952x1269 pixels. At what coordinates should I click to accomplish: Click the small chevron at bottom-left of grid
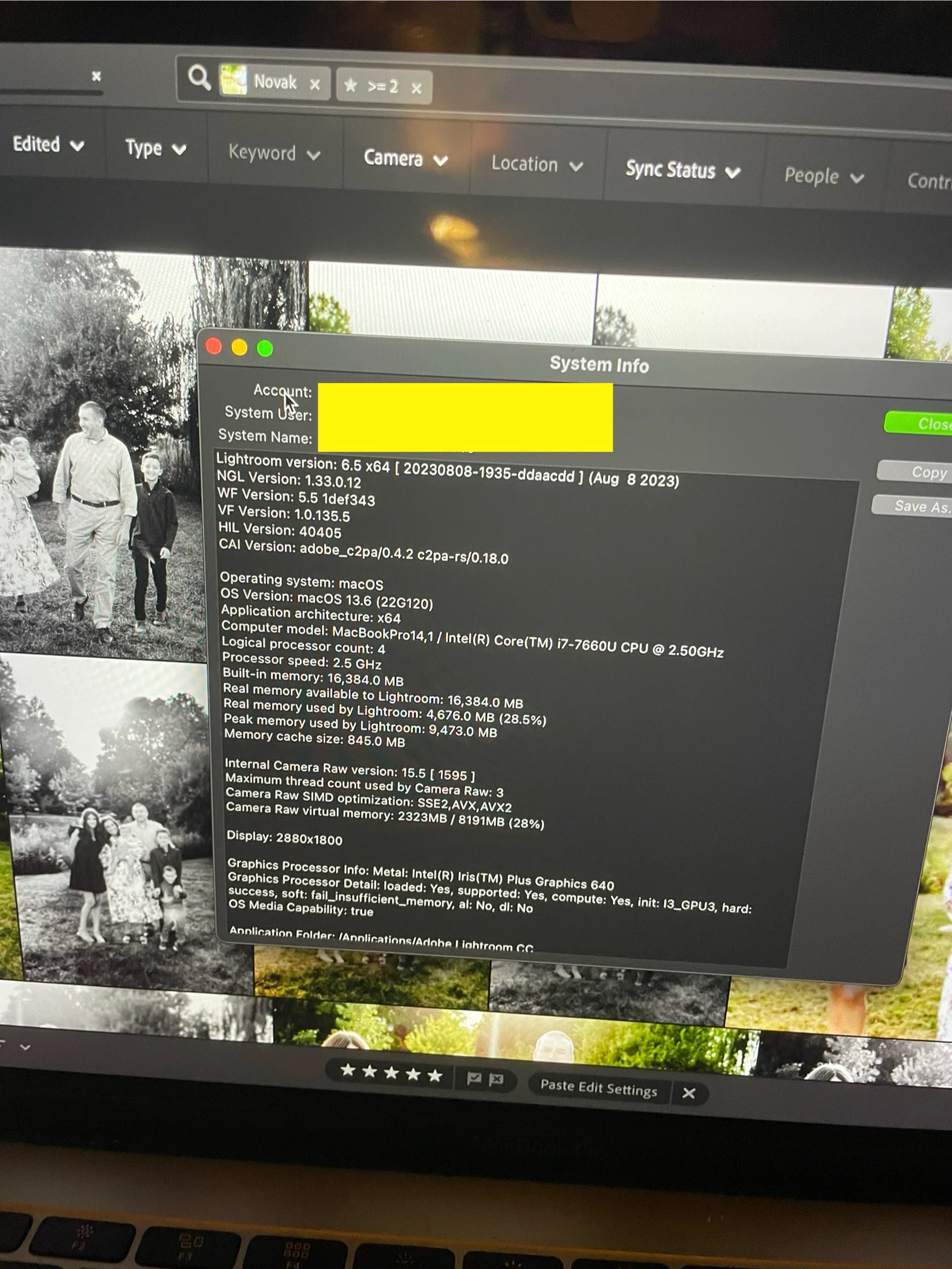pos(25,1047)
